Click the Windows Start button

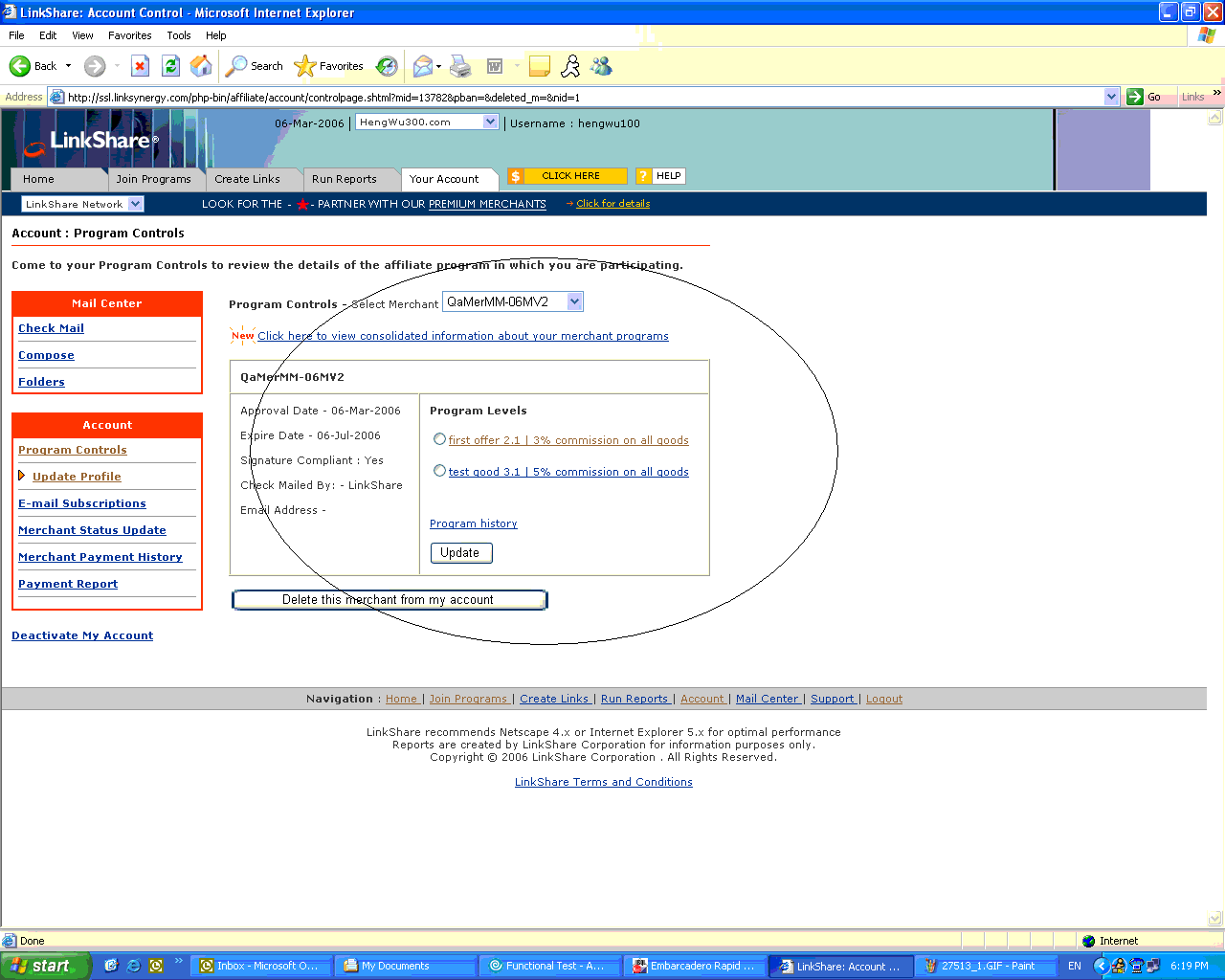[44, 966]
